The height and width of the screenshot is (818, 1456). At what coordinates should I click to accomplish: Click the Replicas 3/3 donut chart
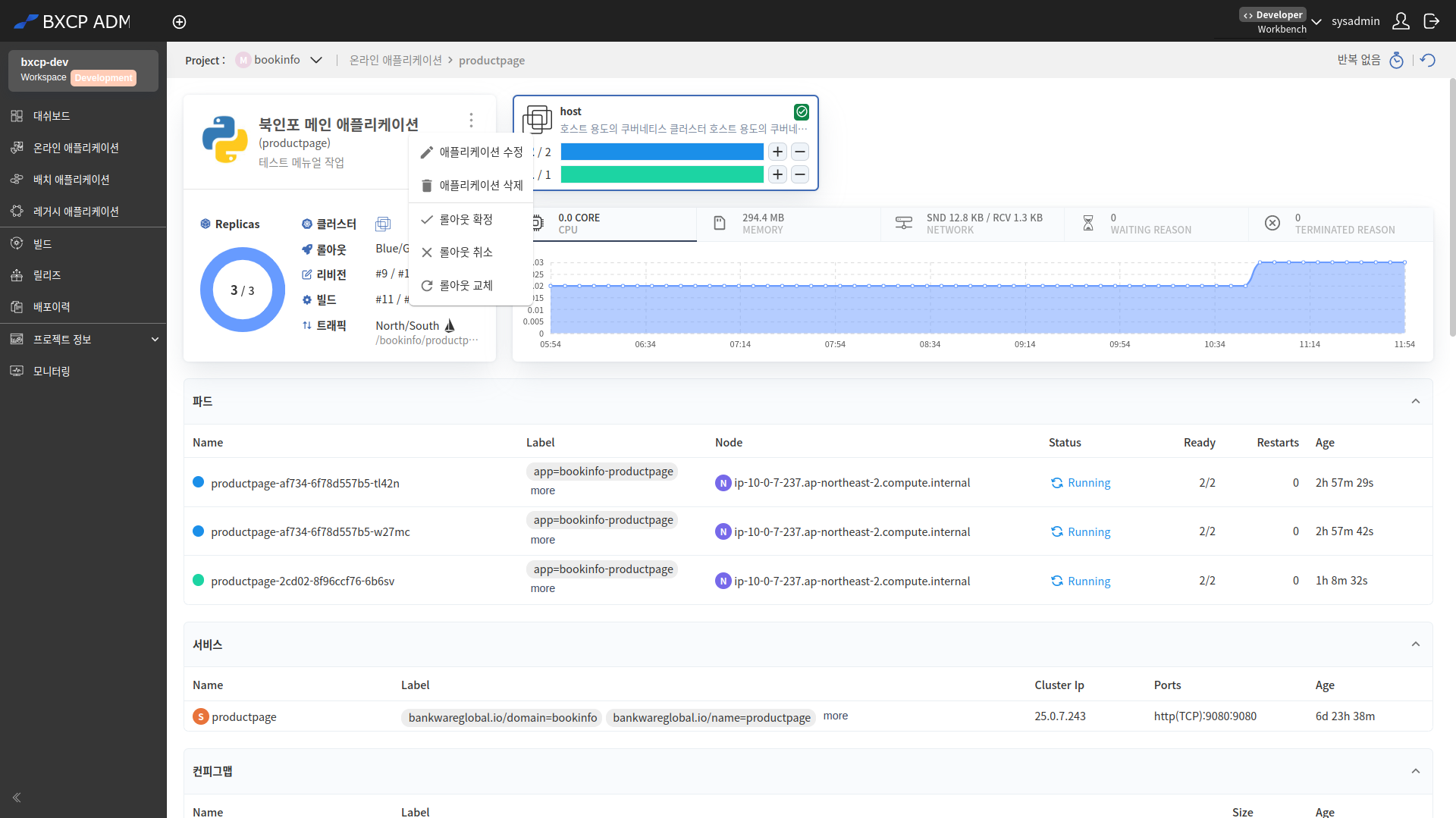[x=243, y=290]
